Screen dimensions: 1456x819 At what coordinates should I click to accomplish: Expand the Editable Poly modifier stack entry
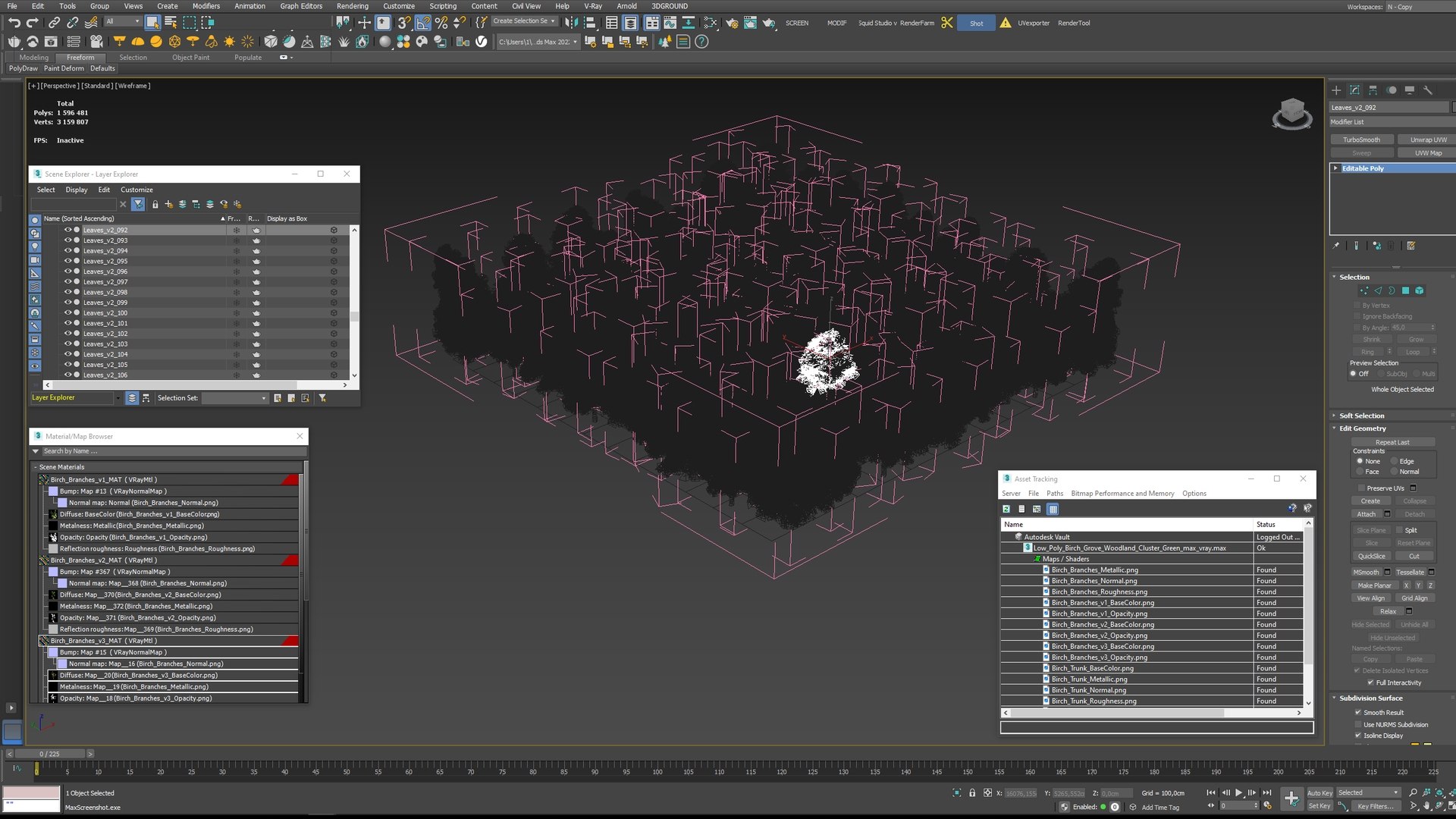(1335, 168)
